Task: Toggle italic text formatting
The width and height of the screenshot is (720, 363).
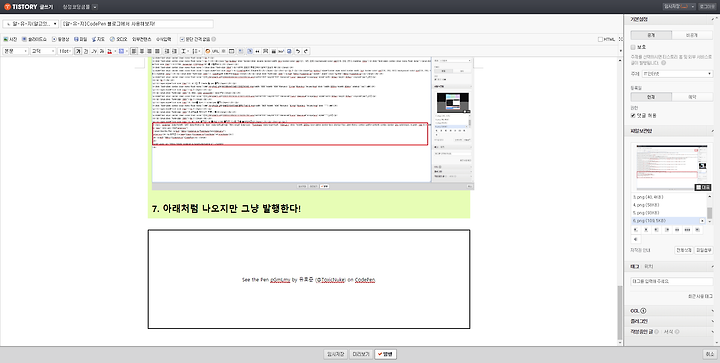Action: click(x=94, y=51)
